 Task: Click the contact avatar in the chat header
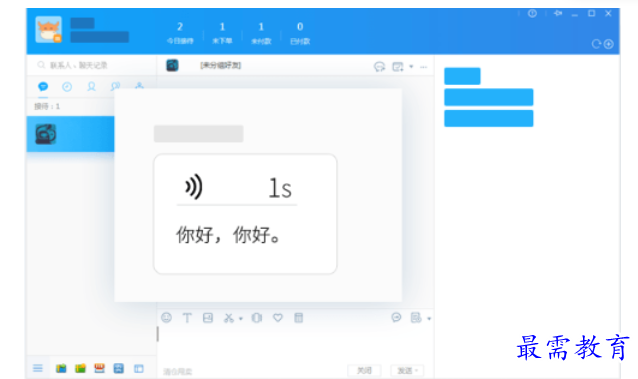[172, 65]
